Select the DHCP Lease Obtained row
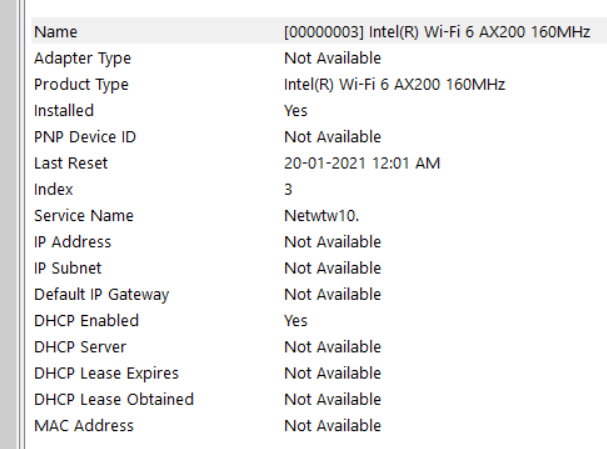 point(319,399)
